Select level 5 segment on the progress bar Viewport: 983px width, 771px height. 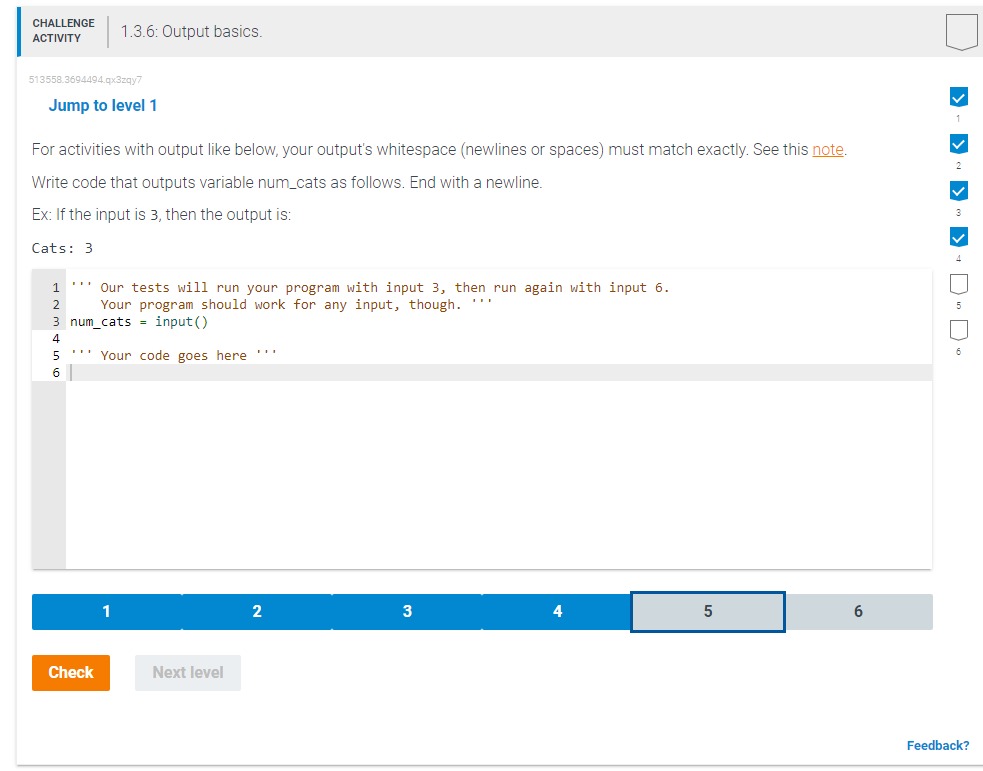pos(707,611)
